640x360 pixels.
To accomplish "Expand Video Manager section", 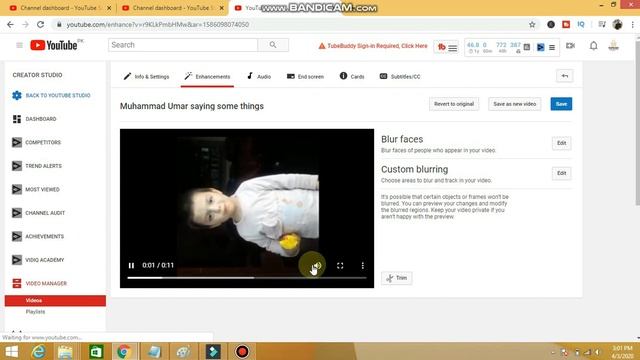I will coord(39,283).
